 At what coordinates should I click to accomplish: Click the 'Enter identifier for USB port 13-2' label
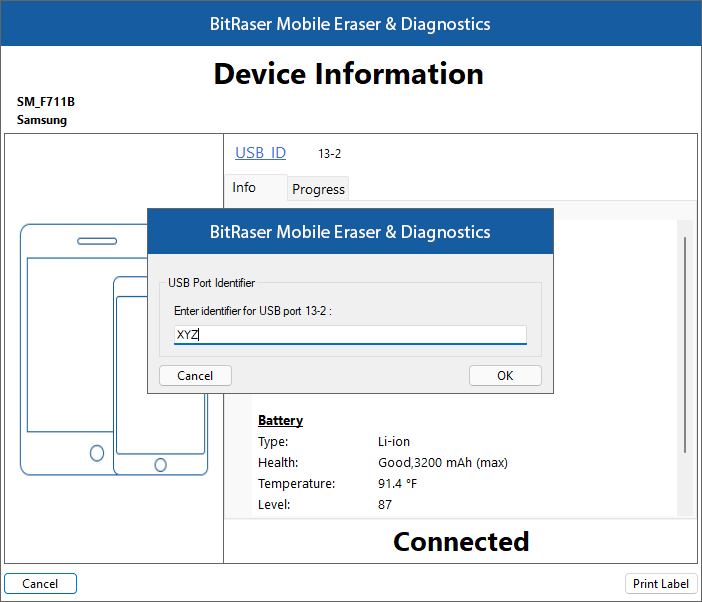(253, 311)
